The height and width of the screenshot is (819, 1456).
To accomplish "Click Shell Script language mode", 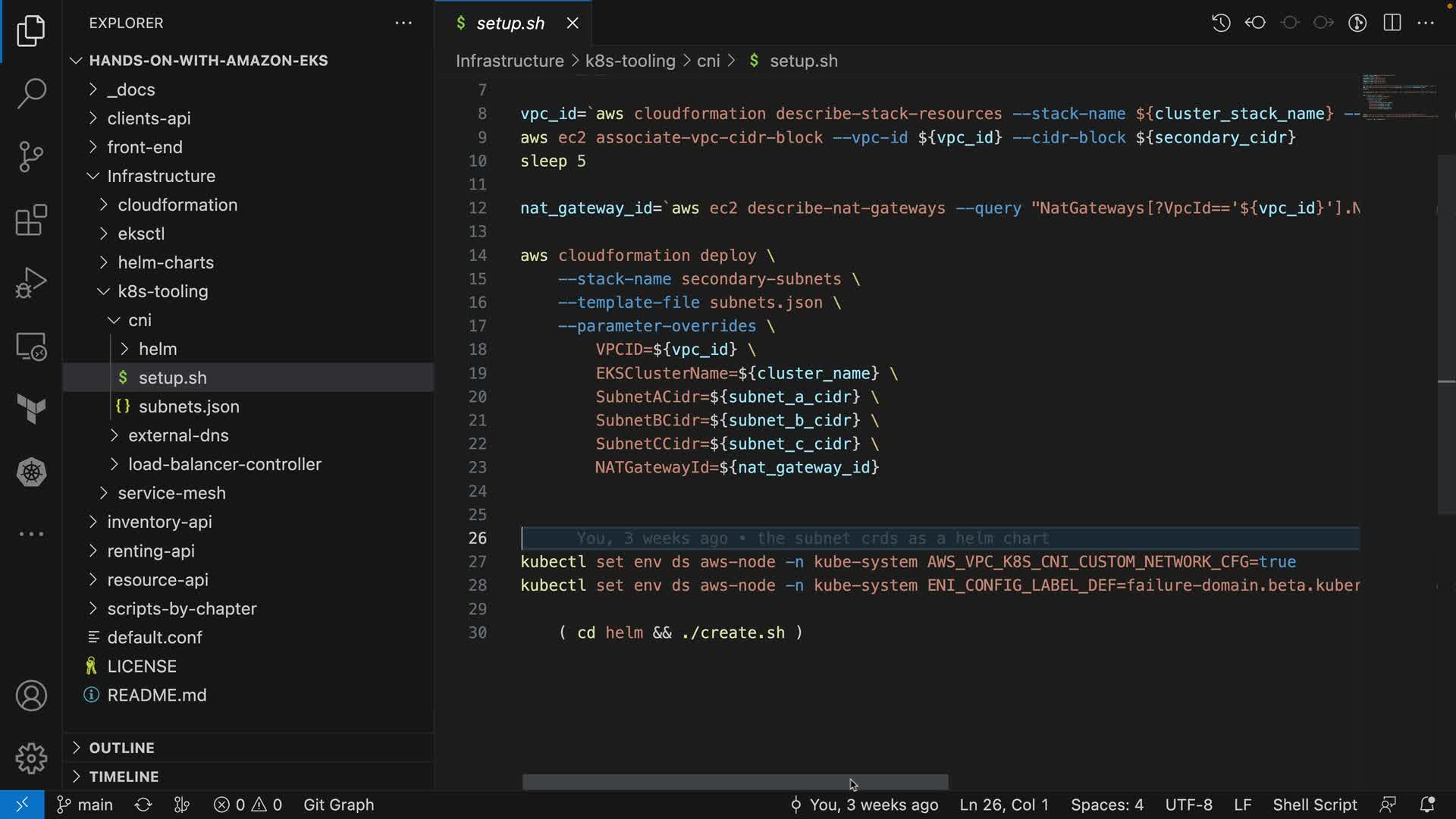I will point(1314,805).
